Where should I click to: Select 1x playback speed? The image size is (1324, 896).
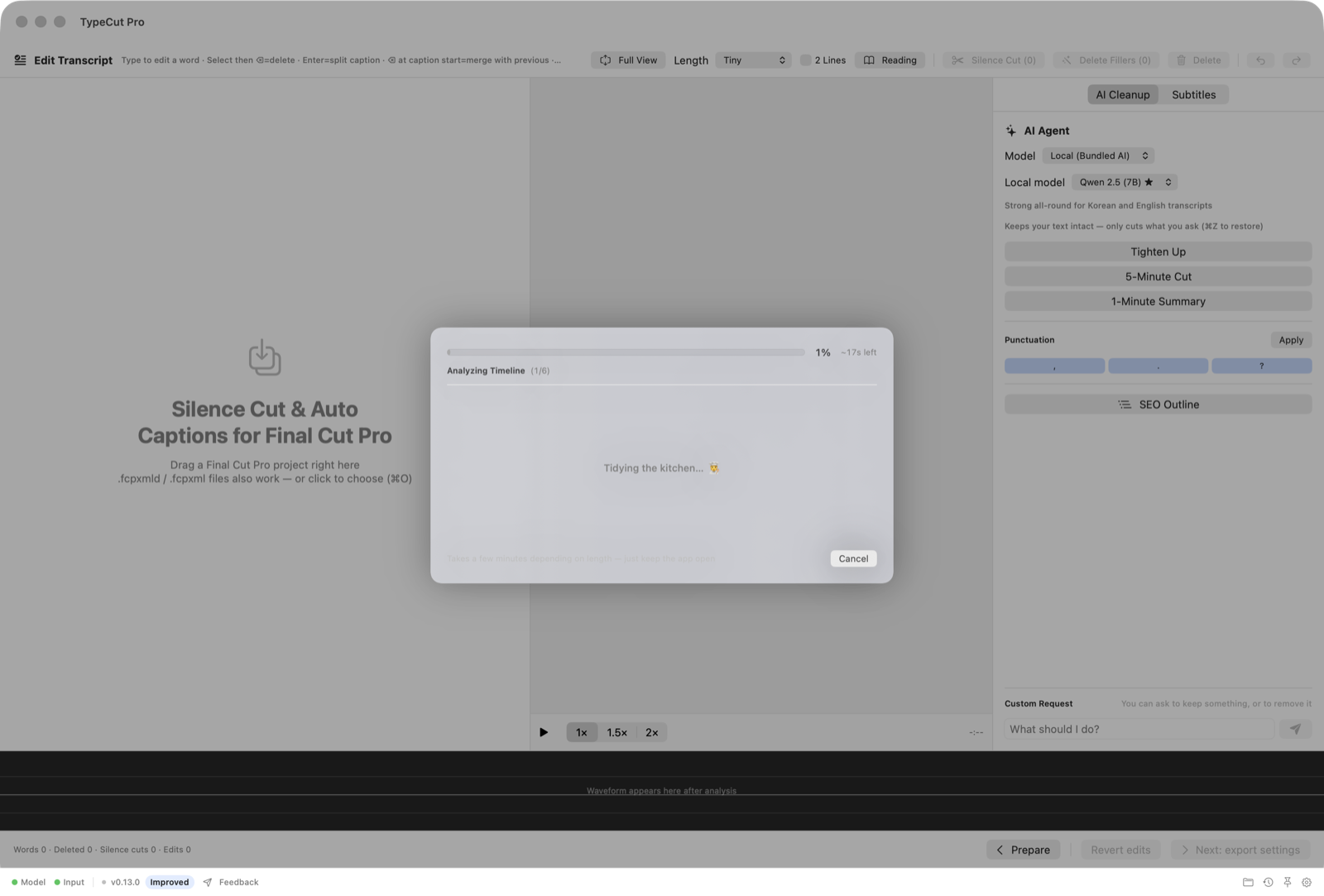click(582, 732)
